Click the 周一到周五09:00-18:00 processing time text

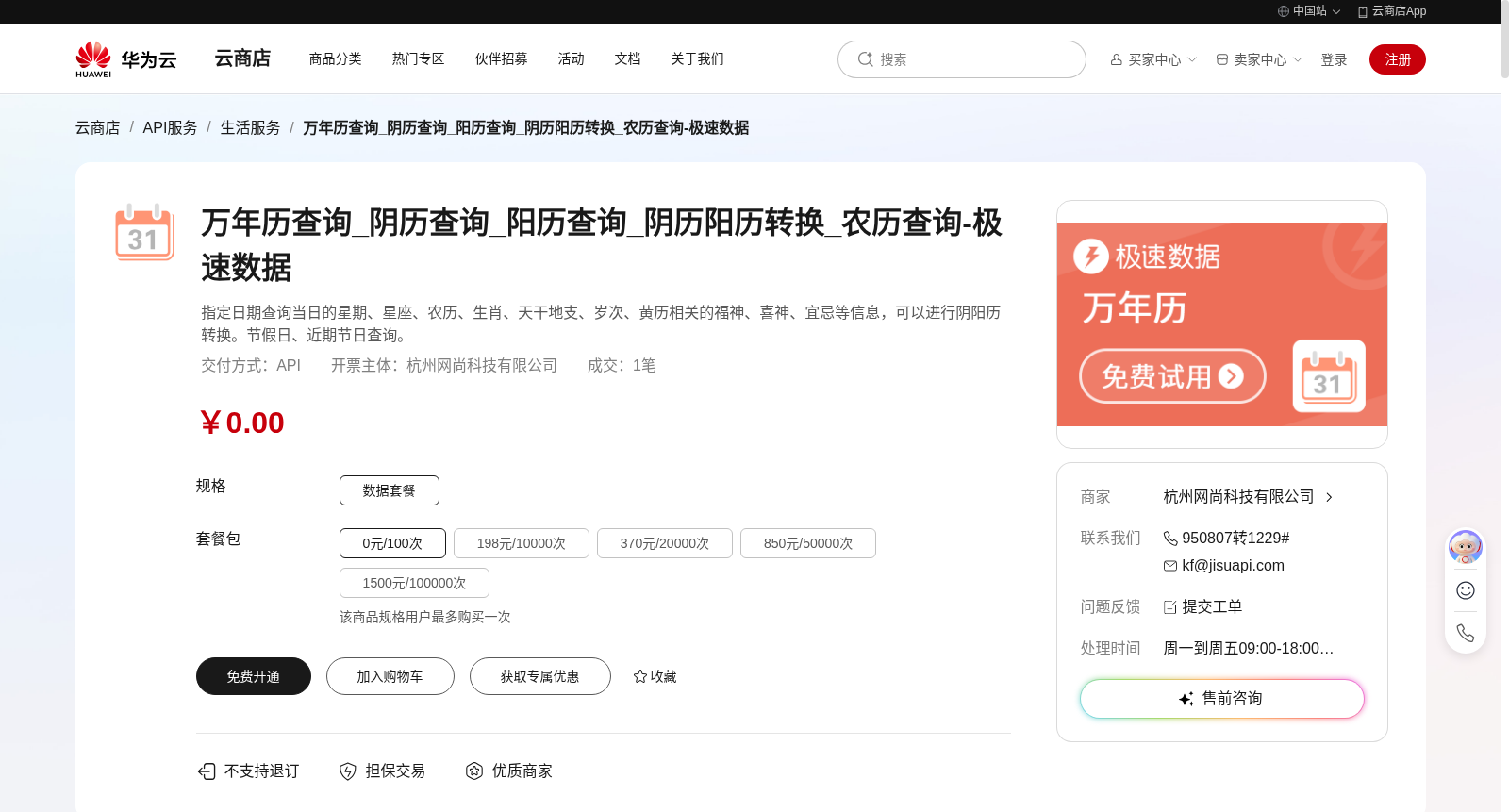[x=1249, y=649]
